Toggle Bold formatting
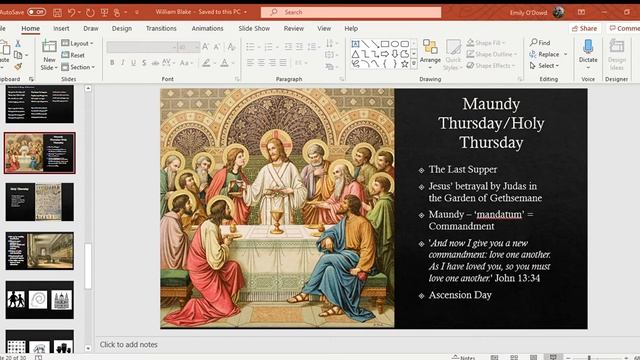Screen dimensions: 640x360 pos(112,63)
